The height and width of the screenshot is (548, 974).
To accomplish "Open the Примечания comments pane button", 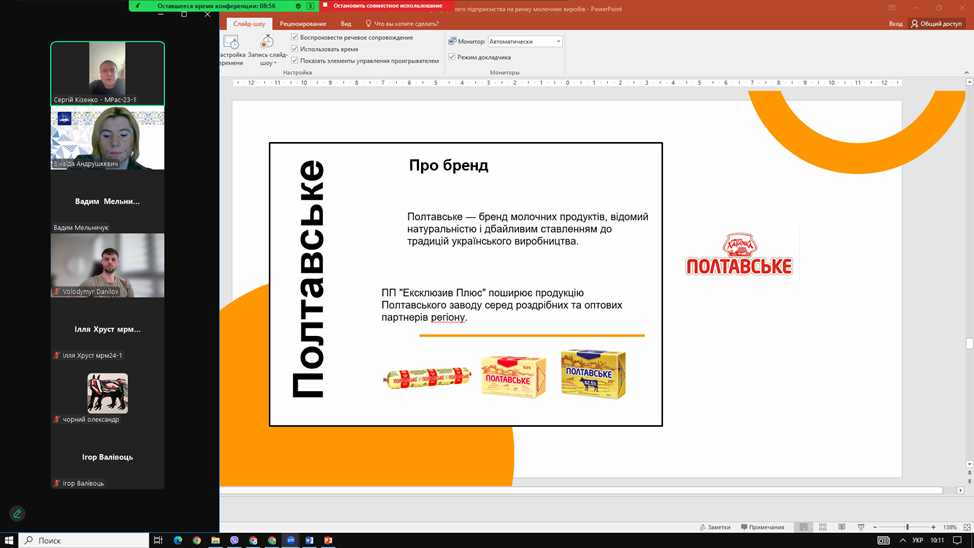I will point(762,527).
